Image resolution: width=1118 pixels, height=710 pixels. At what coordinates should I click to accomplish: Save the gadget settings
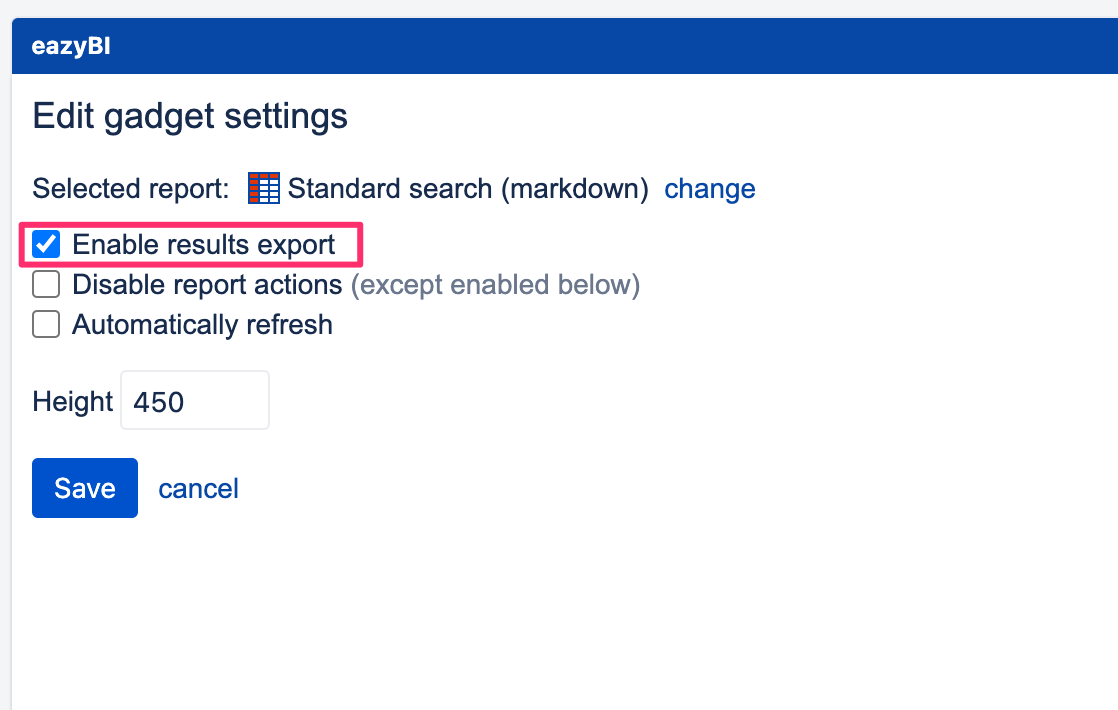point(84,488)
